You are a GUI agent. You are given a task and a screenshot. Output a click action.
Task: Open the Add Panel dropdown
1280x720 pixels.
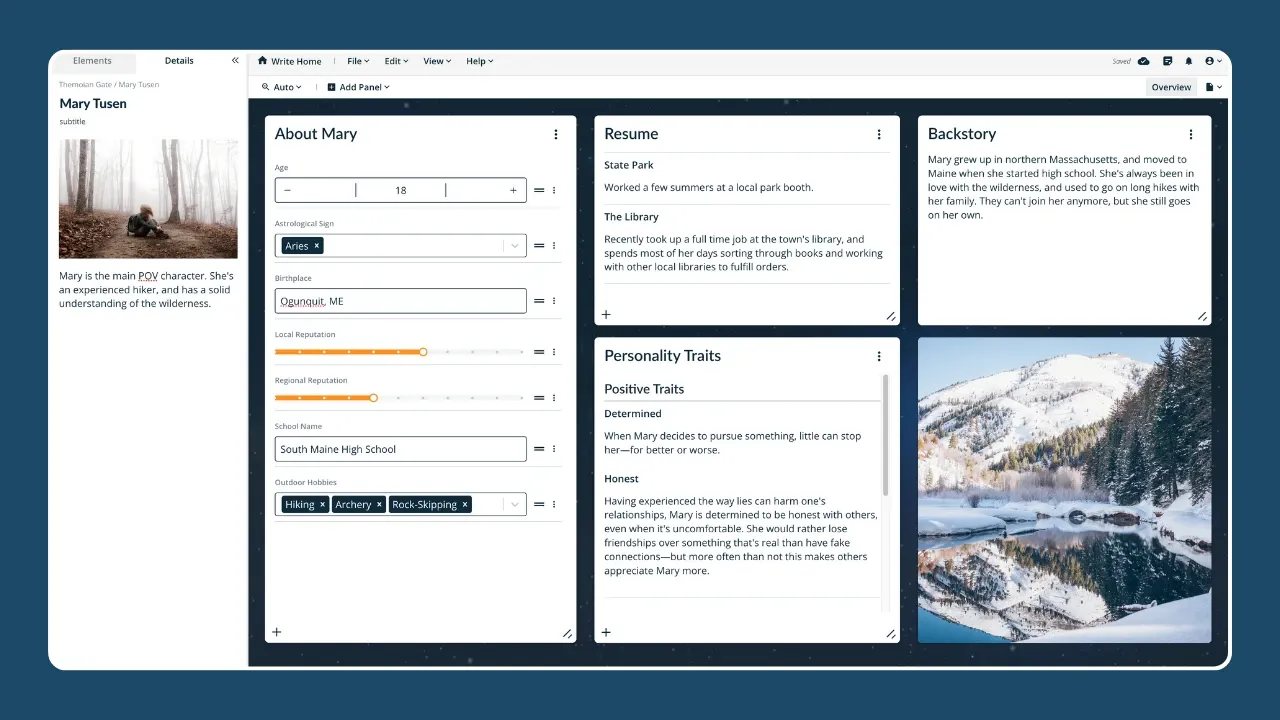tap(358, 87)
